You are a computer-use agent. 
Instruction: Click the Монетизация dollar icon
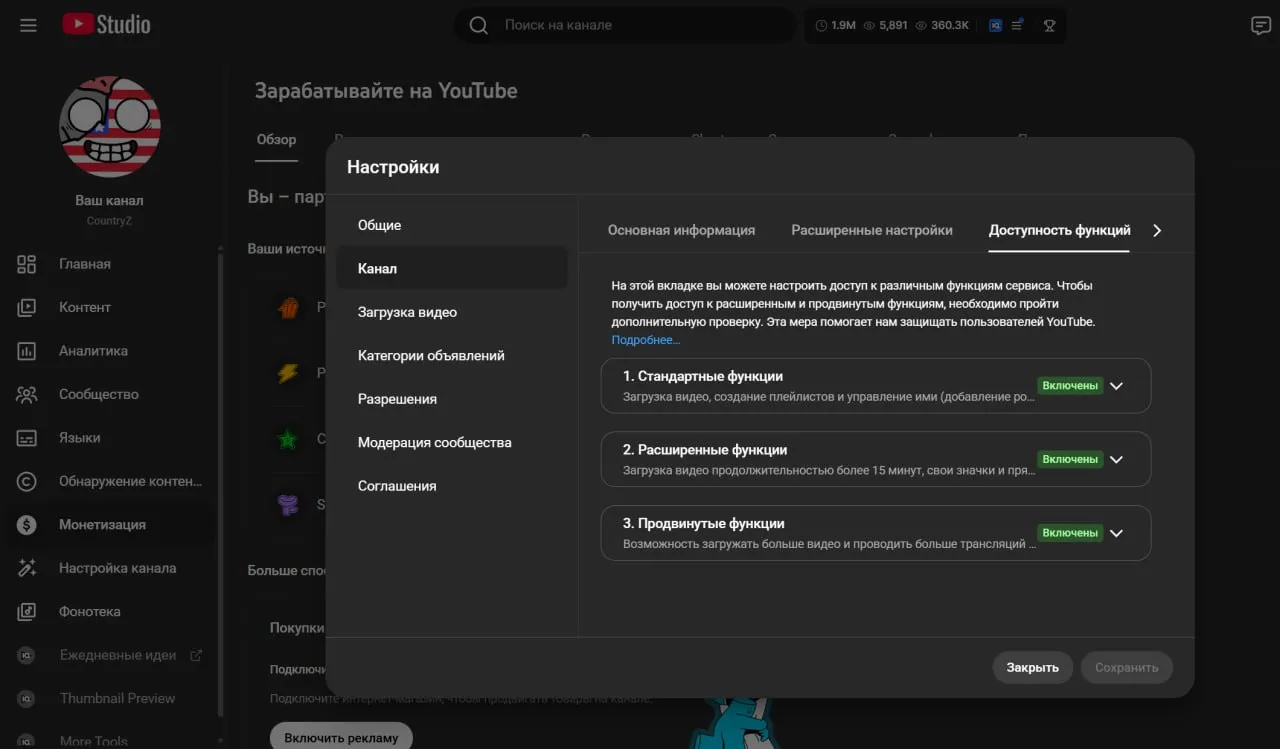(27, 524)
